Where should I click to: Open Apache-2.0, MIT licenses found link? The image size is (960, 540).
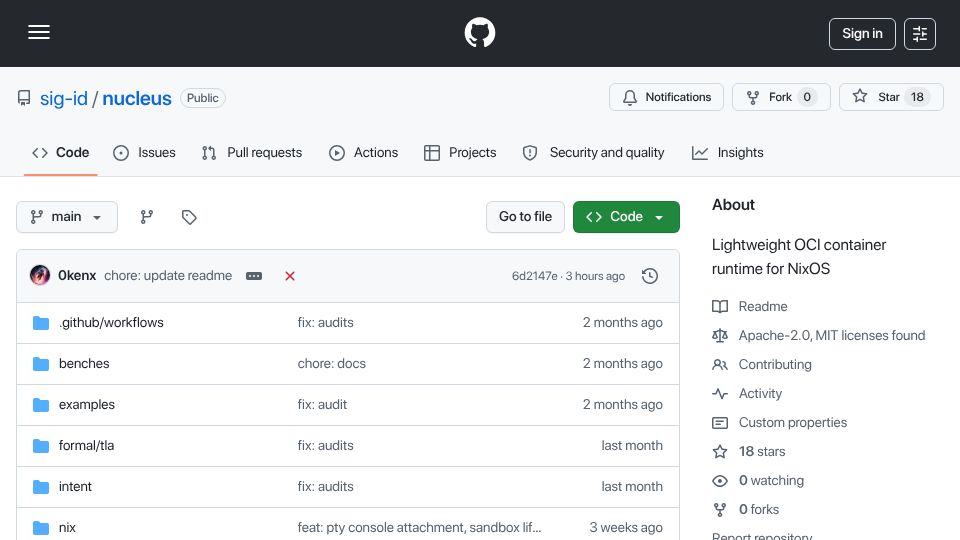click(x=819, y=336)
